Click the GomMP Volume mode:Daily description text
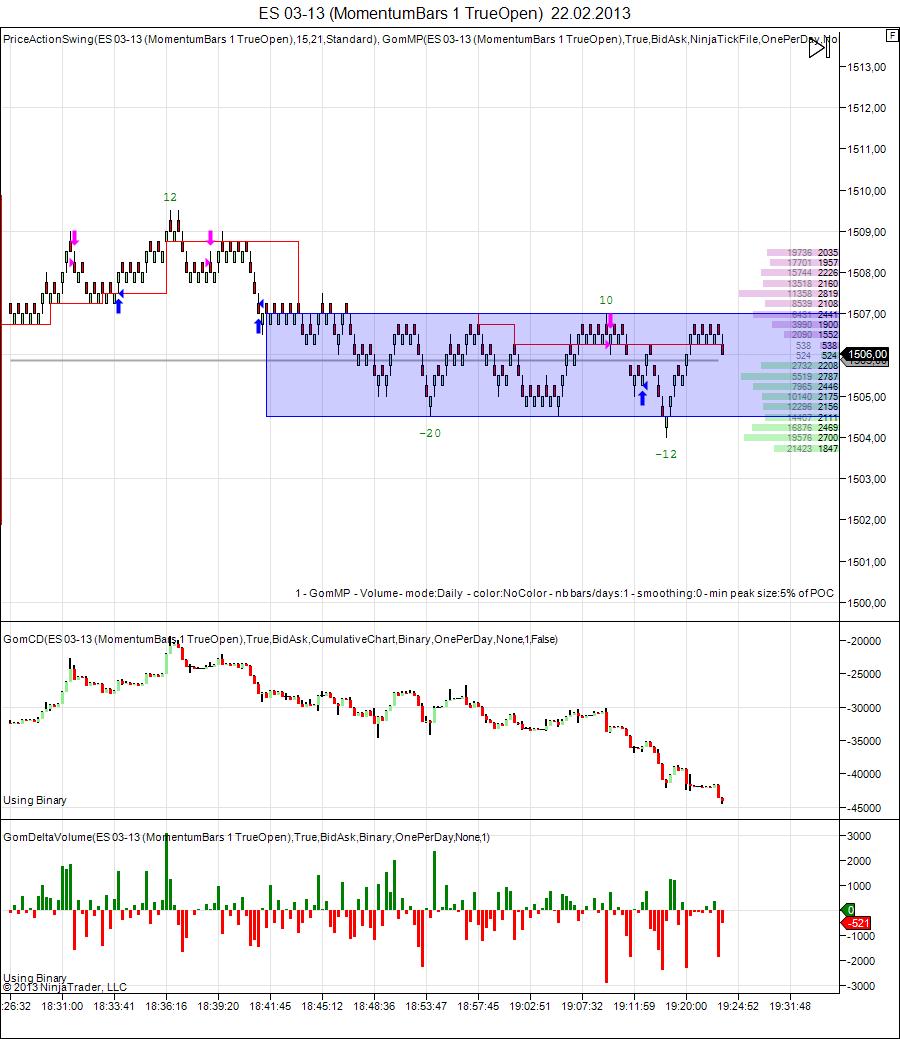The height and width of the screenshot is (1039, 900). [564, 593]
